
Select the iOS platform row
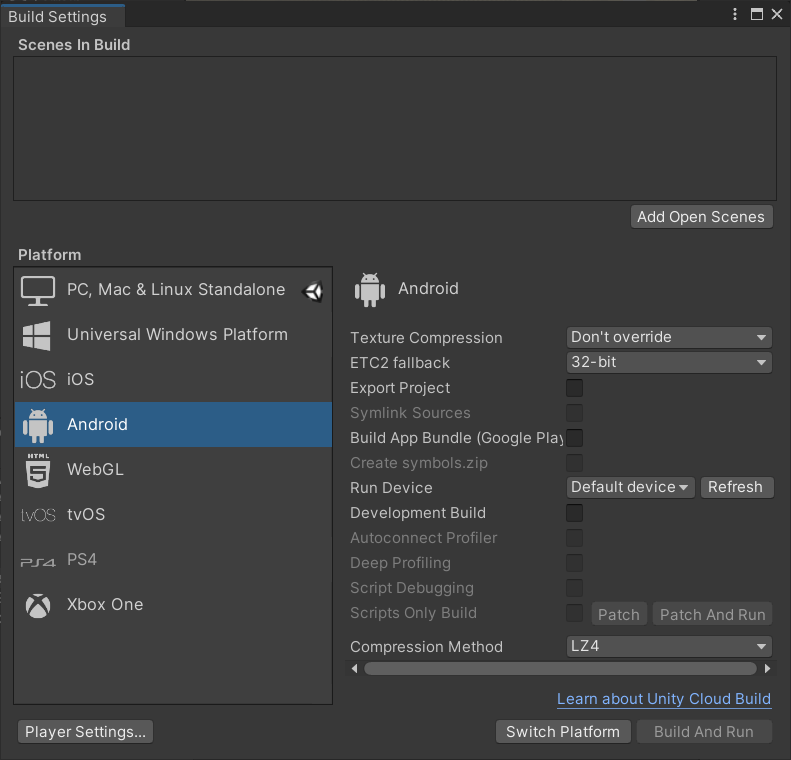tap(173, 380)
